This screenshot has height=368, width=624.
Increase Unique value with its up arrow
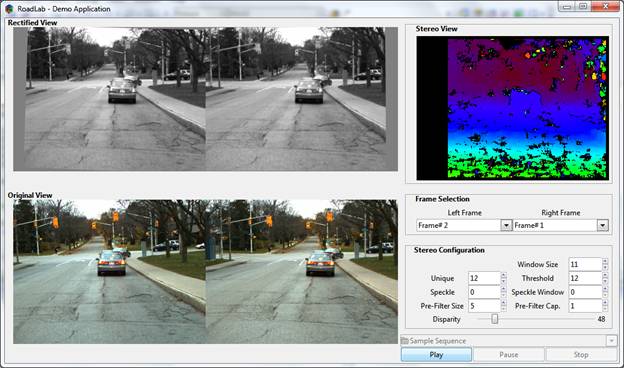click(x=503, y=275)
